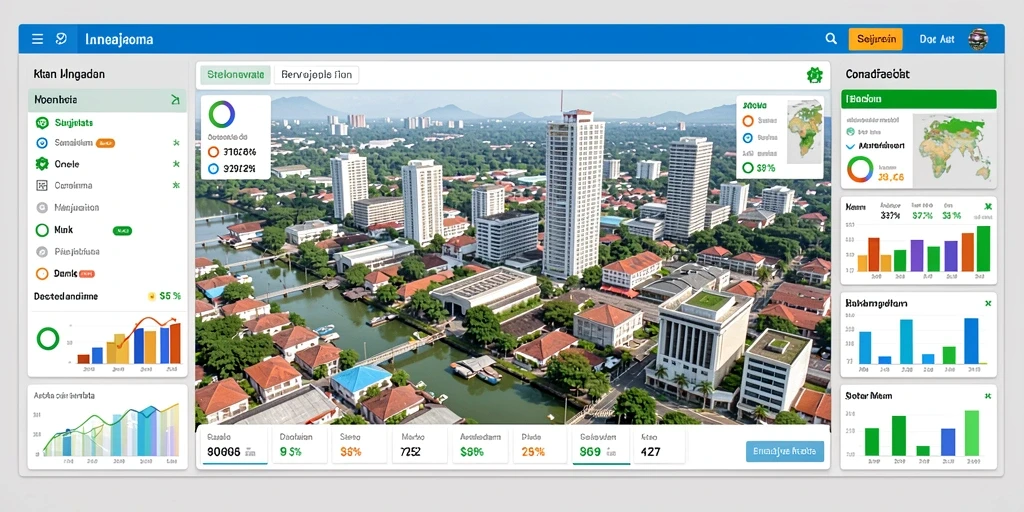This screenshot has width=1024, height=512.
Task: Select the orange radio beside 3108%
Action: click(213, 152)
